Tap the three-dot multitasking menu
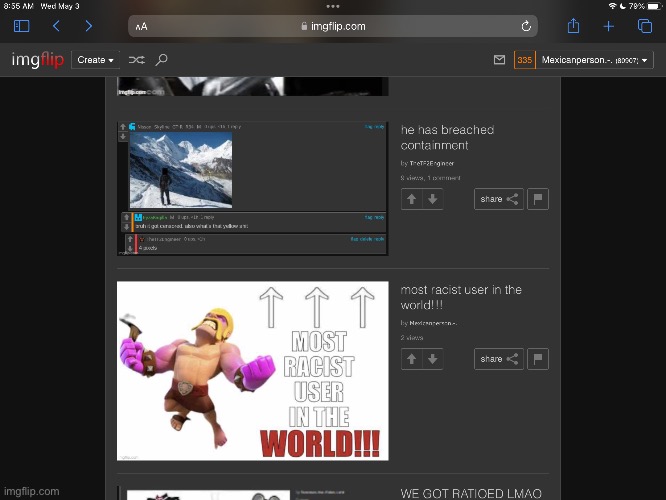This screenshot has height=500, width=666. [333, 6]
